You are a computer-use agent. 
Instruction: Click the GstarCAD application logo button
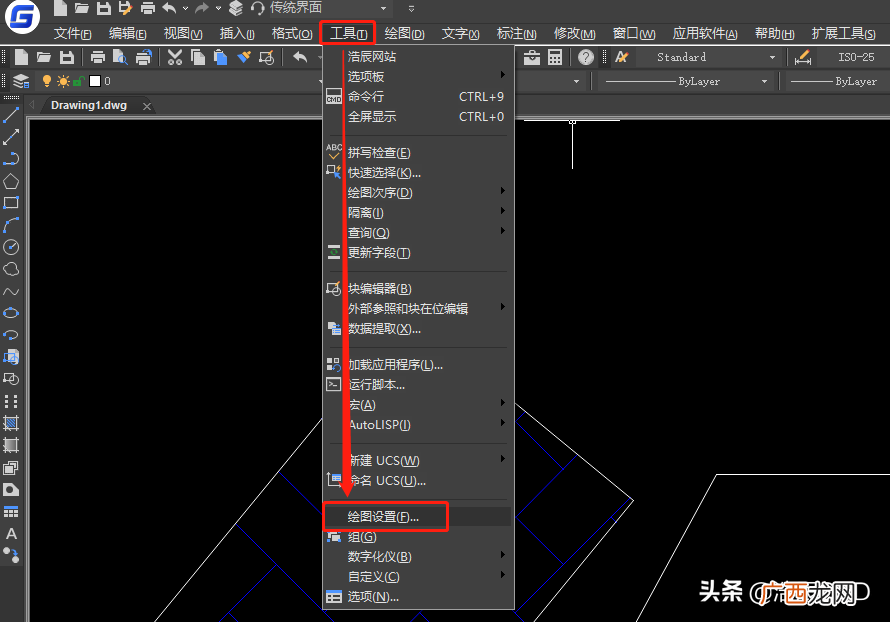point(22,16)
